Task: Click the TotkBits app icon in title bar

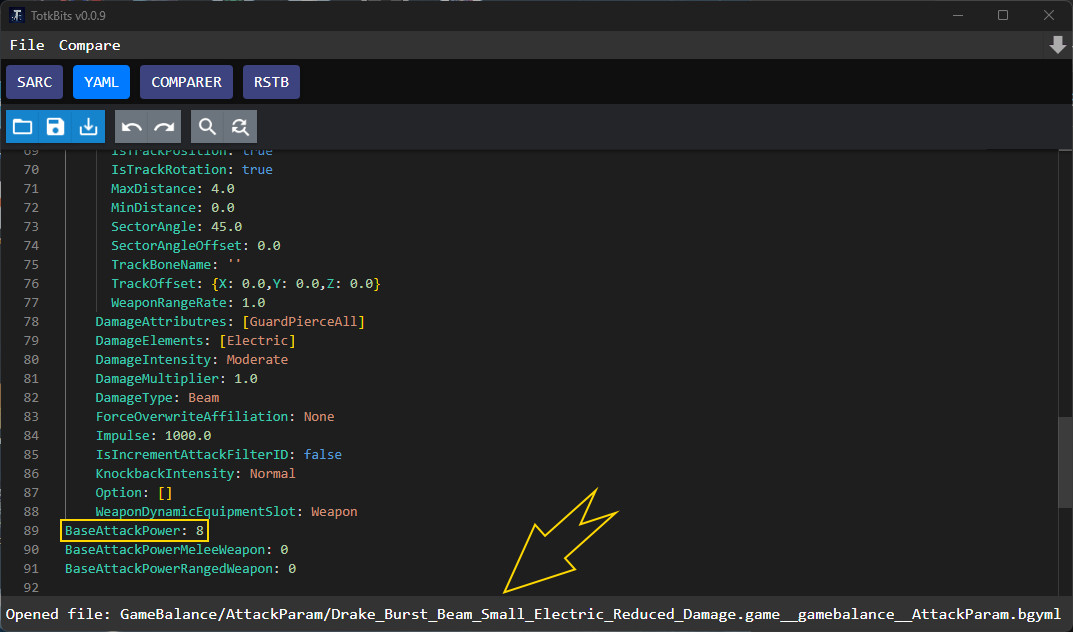Action: (17, 15)
